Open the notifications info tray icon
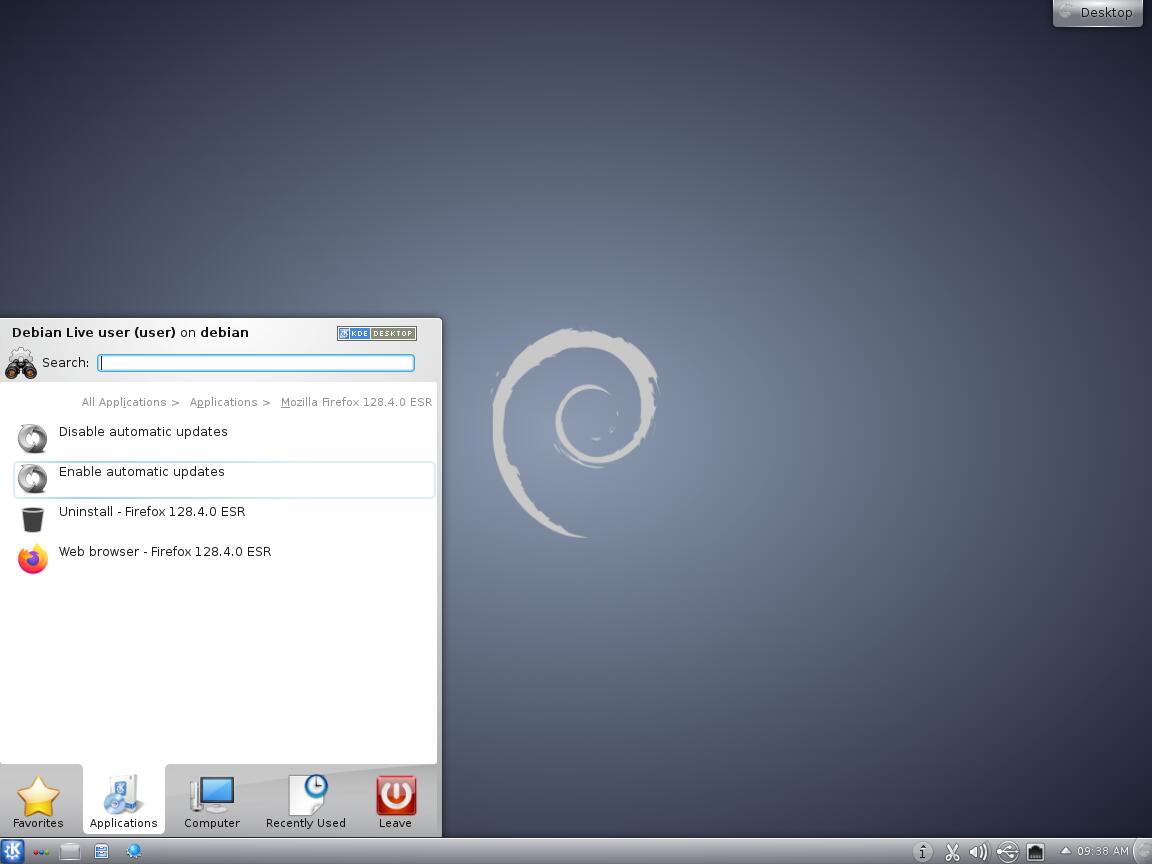Screen dimensions: 1152x864 pos(922,852)
